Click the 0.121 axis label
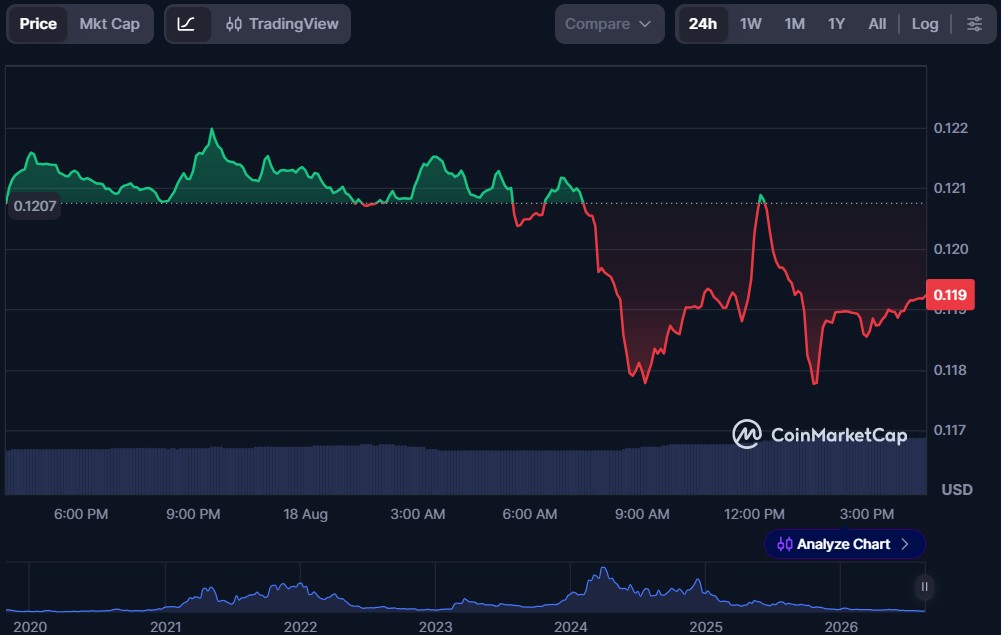The width and height of the screenshot is (1001, 635). pos(949,188)
